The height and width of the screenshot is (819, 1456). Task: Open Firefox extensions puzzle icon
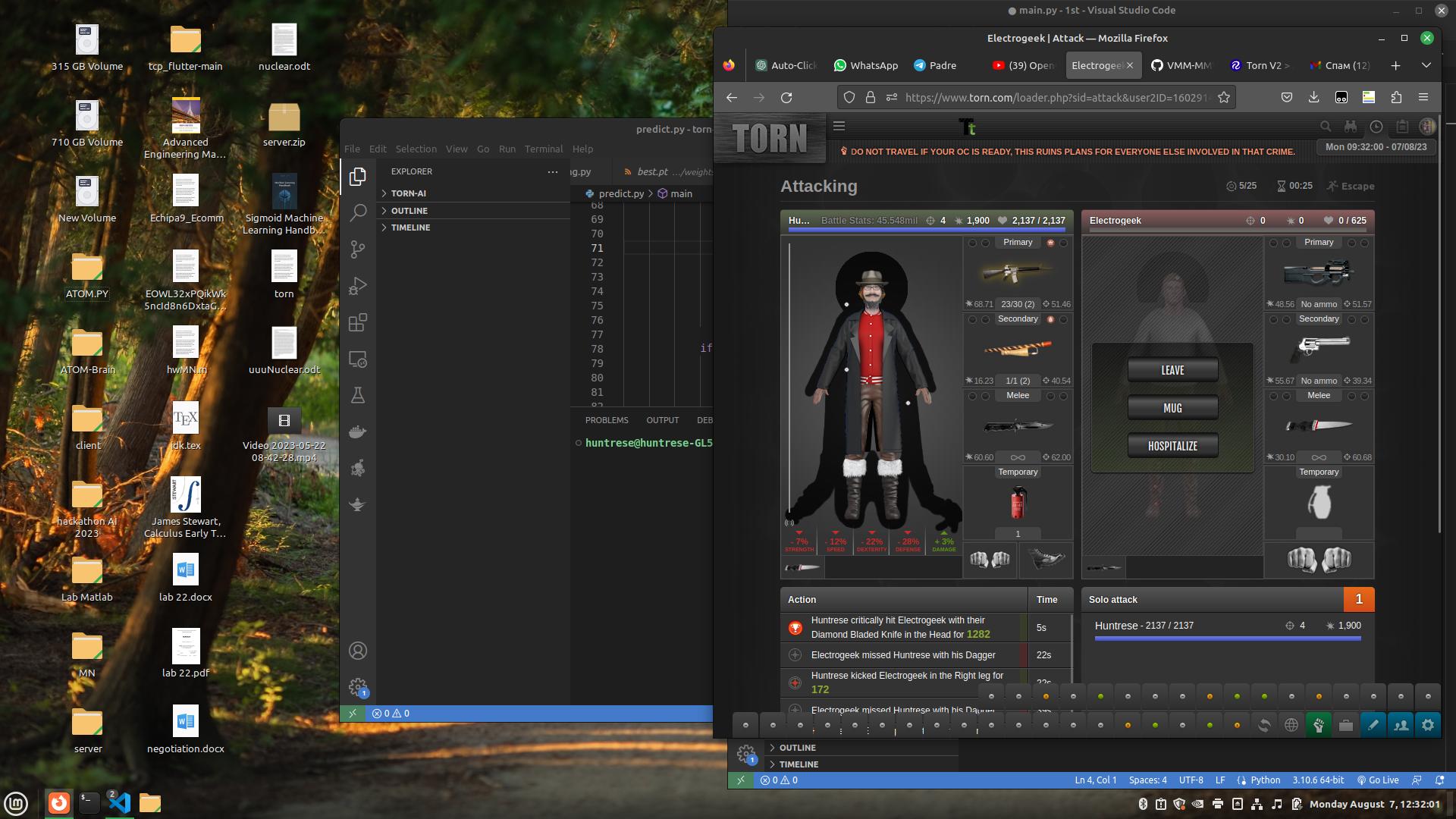[x=1396, y=97]
